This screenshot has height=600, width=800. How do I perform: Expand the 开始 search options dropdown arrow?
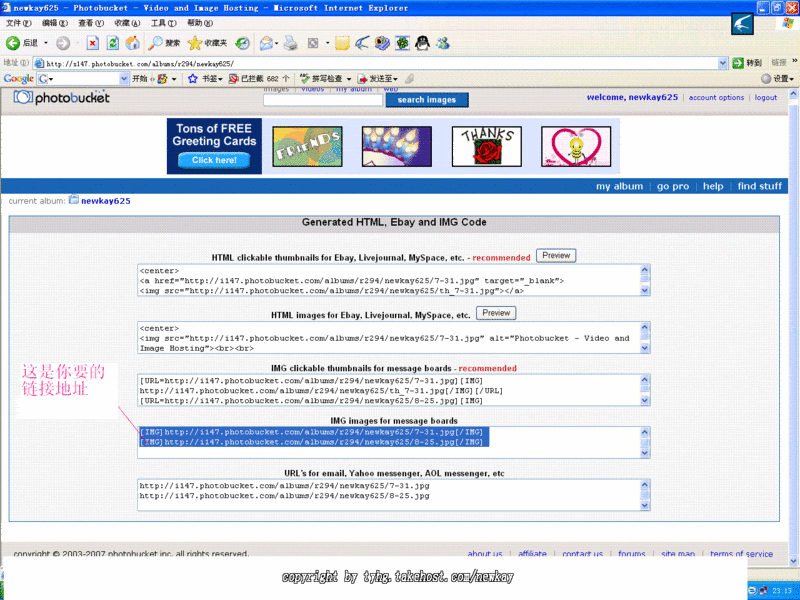pyautogui.click(x=174, y=79)
